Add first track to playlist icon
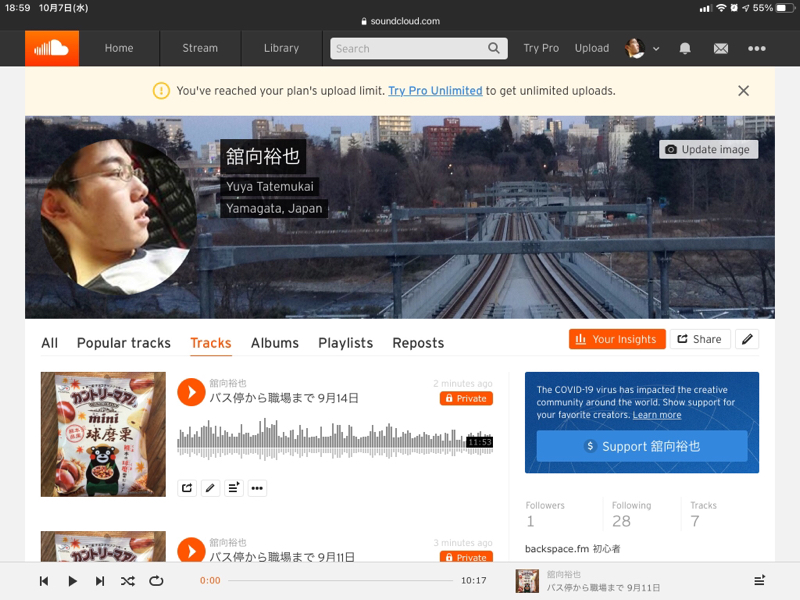The height and width of the screenshot is (600, 800). (x=234, y=488)
